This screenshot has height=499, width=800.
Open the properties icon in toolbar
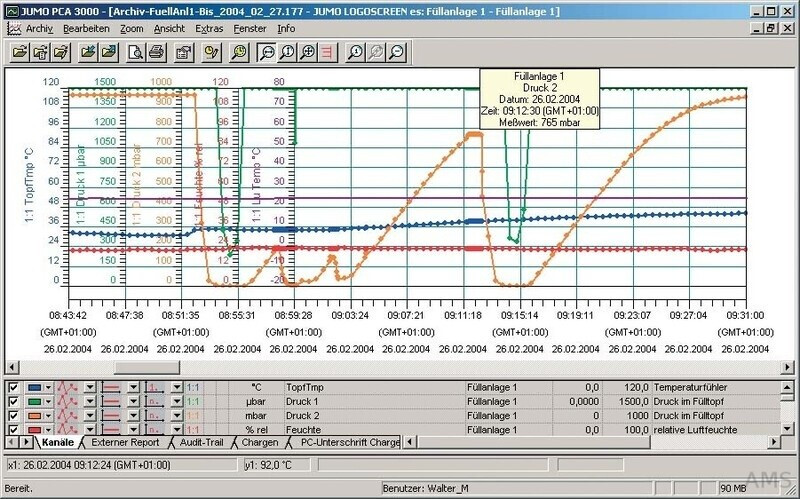(x=184, y=52)
